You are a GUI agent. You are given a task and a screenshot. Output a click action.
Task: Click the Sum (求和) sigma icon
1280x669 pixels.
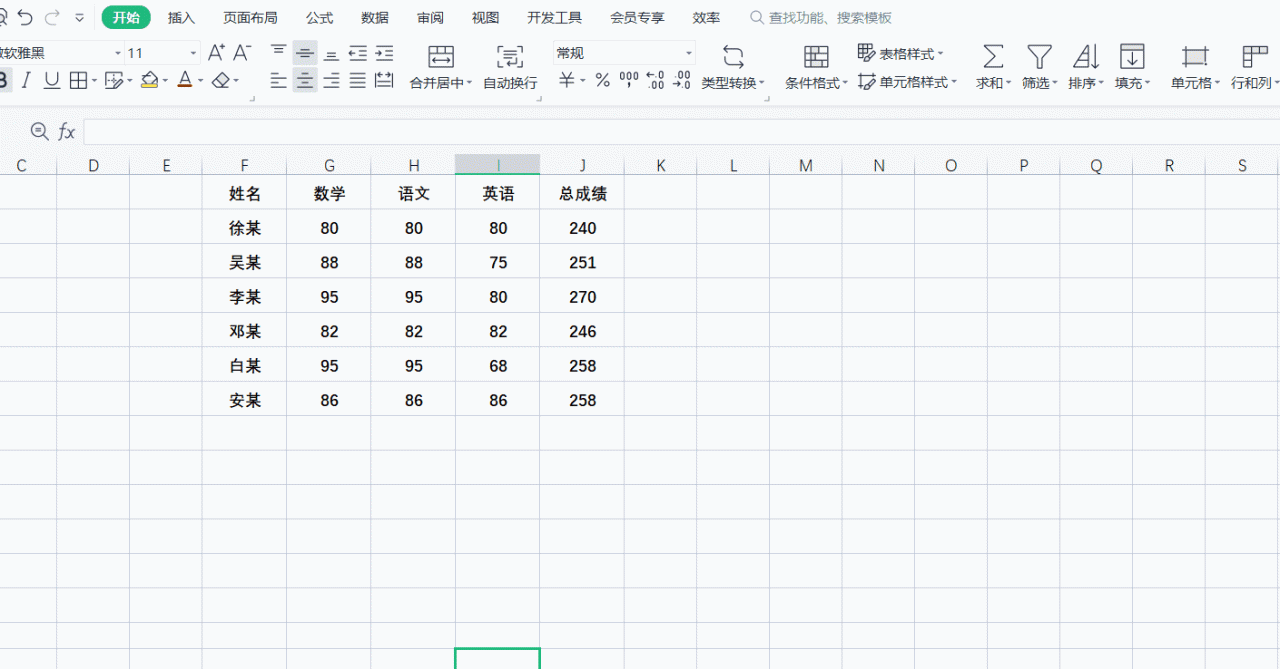pyautogui.click(x=993, y=57)
